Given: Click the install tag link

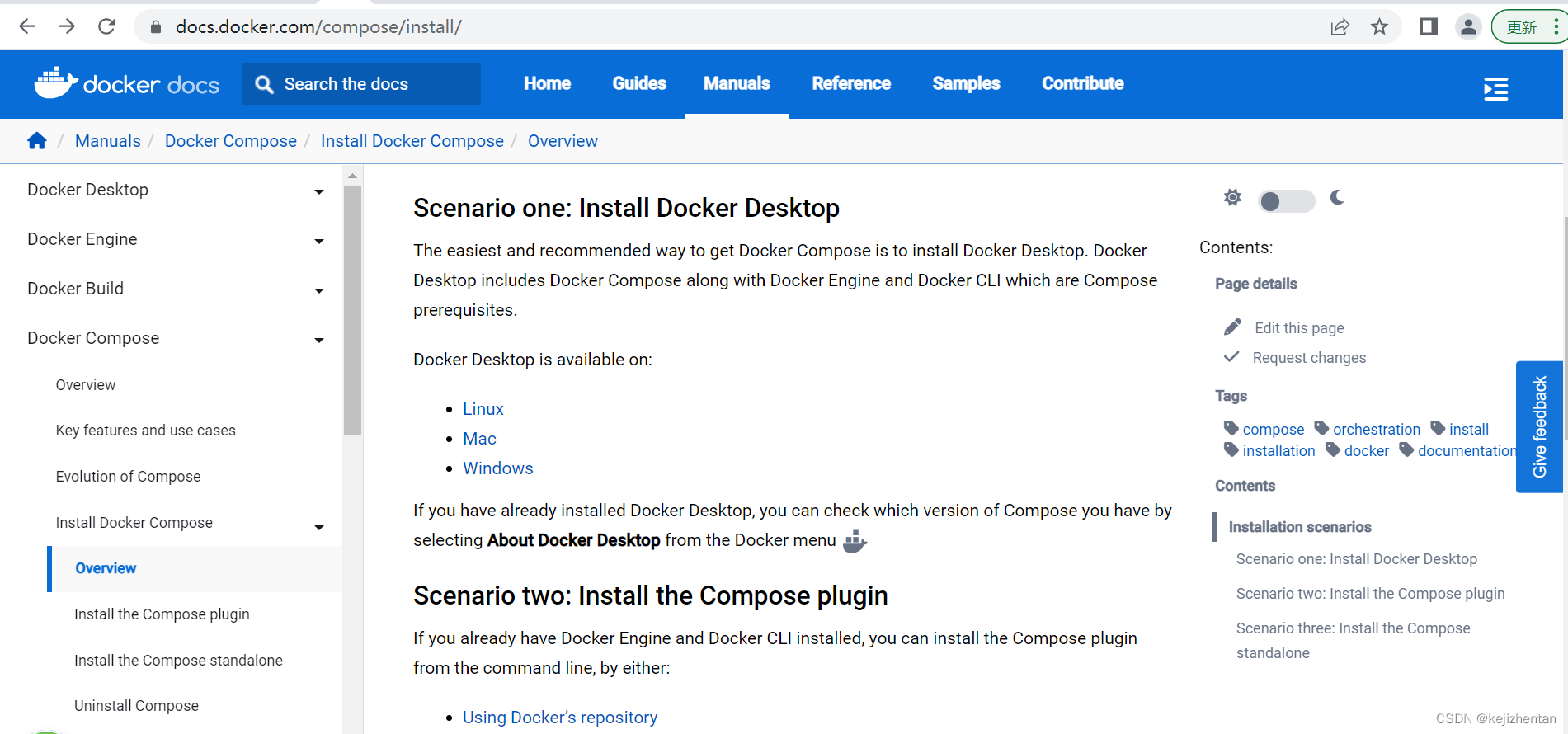Looking at the screenshot, I should click(1469, 429).
